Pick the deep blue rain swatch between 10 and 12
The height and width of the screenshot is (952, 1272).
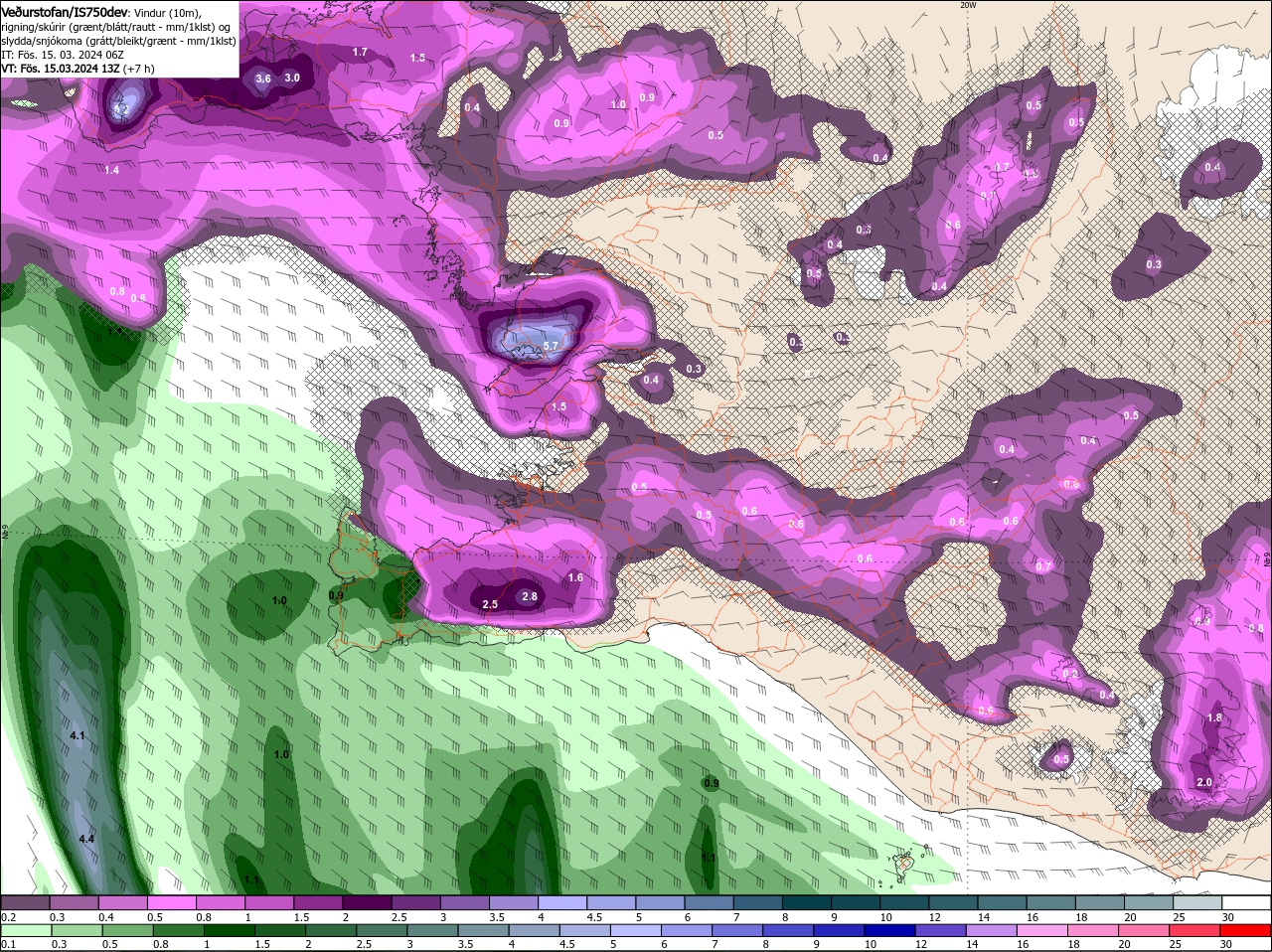coord(891,930)
